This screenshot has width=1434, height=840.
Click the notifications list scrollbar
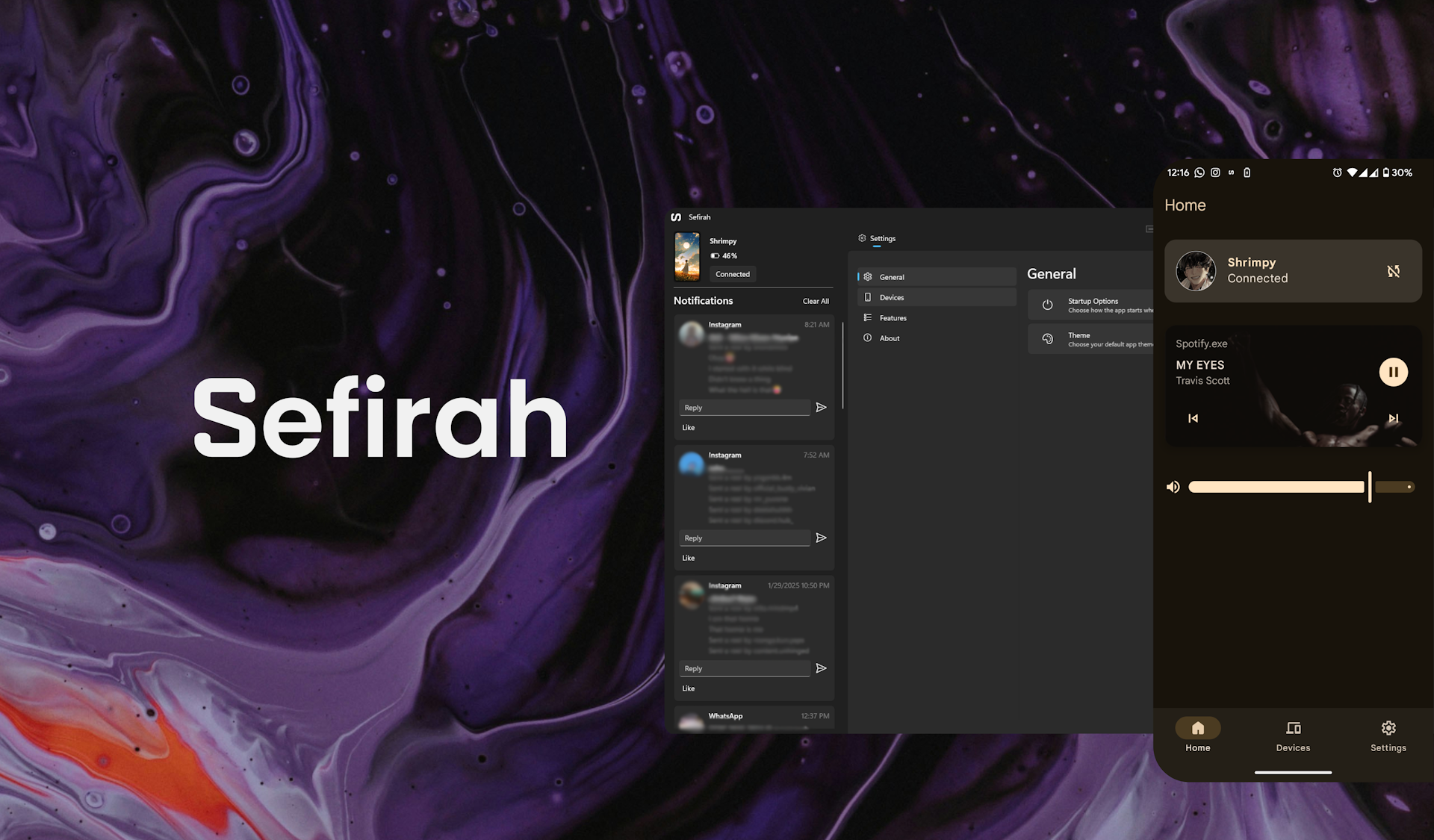pyautogui.click(x=842, y=366)
